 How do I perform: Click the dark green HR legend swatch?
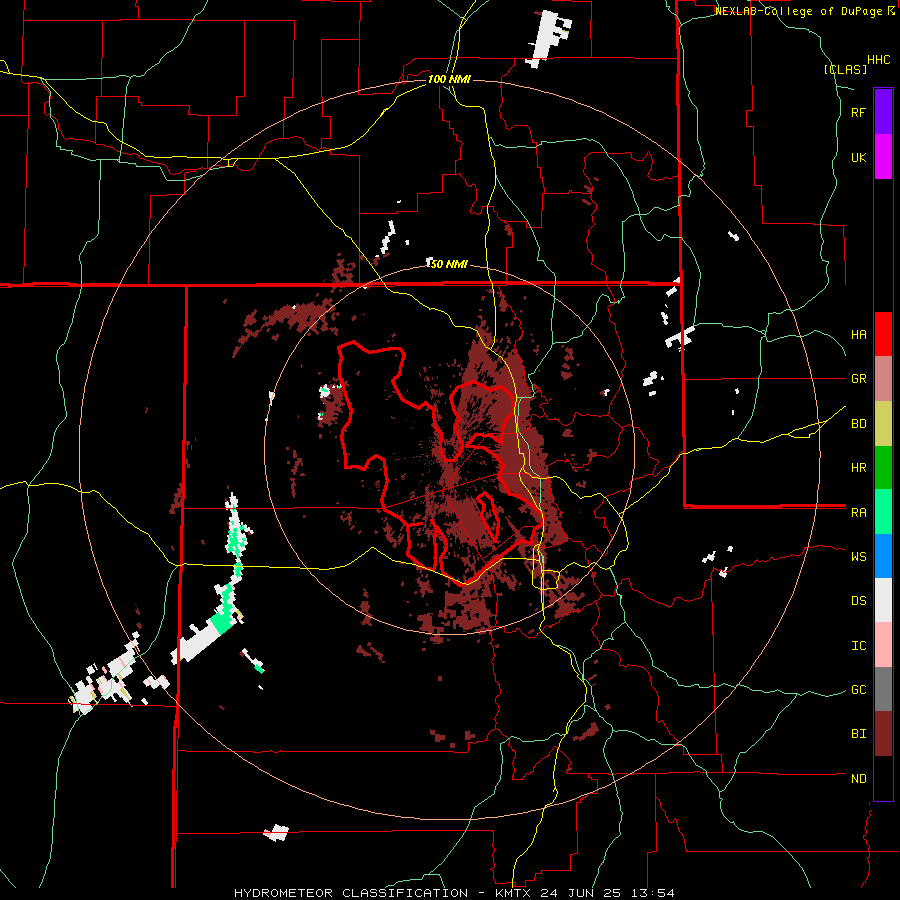pos(883,468)
